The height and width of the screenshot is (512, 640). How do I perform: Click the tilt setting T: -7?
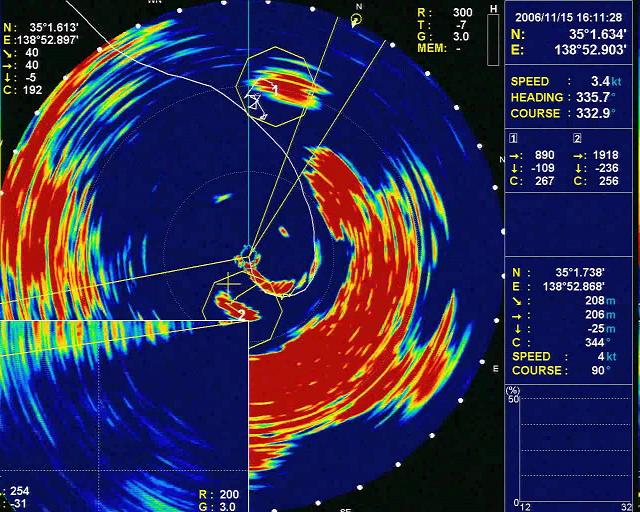(442, 24)
